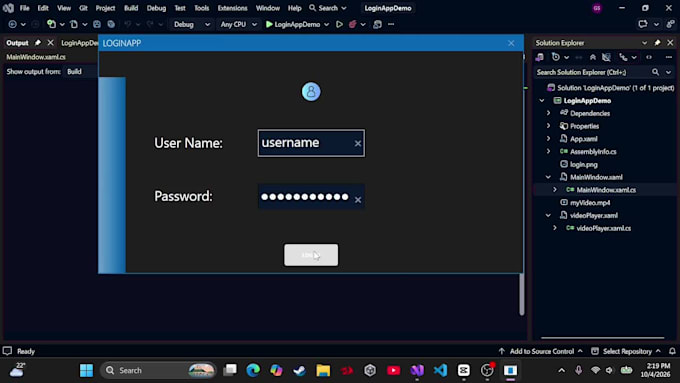The height and width of the screenshot is (383, 680).
Task: Click the New Project toolbar icon
Action: pyautogui.click(x=51, y=24)
